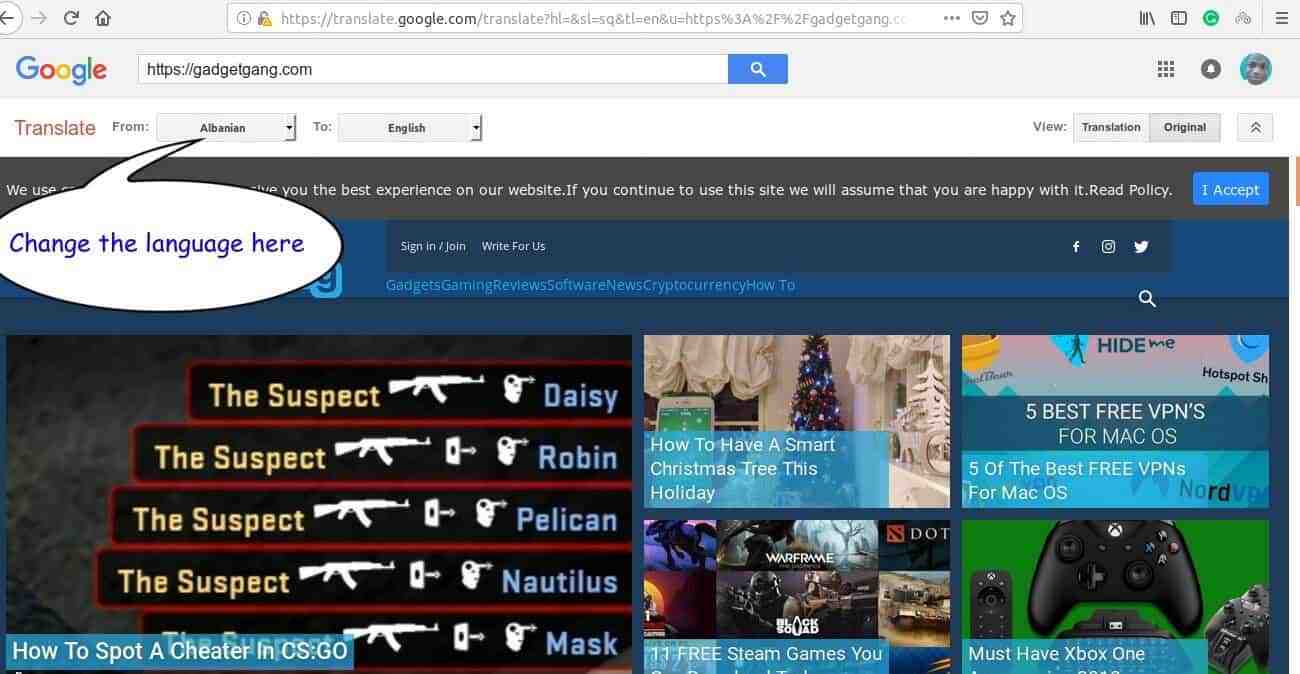1300x674 pixels.
Task: Visit the site's Facebook page
Action: 1076,246
